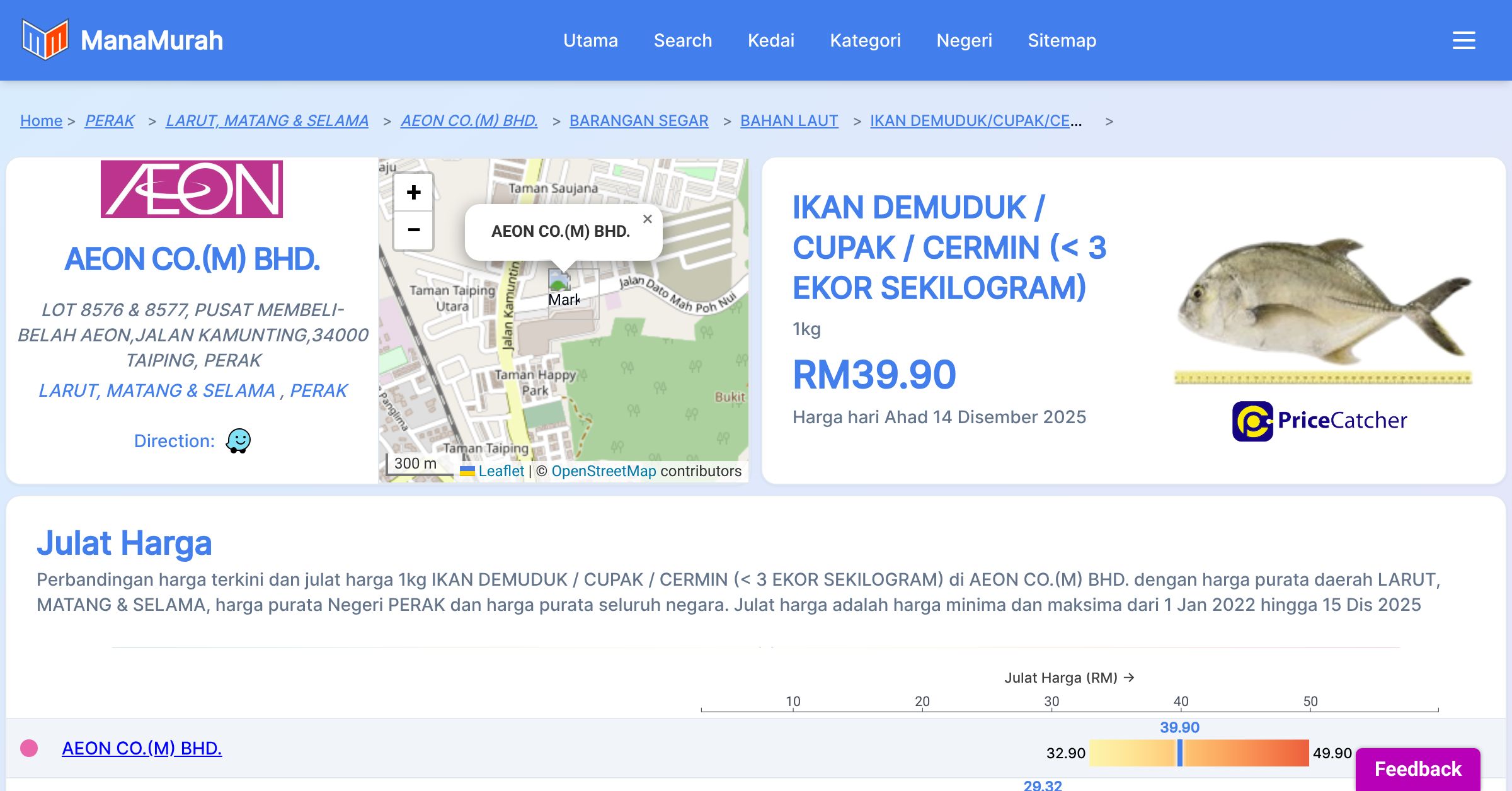
Task: Go to Kategori in navigation
Action: tap(865, 40)
